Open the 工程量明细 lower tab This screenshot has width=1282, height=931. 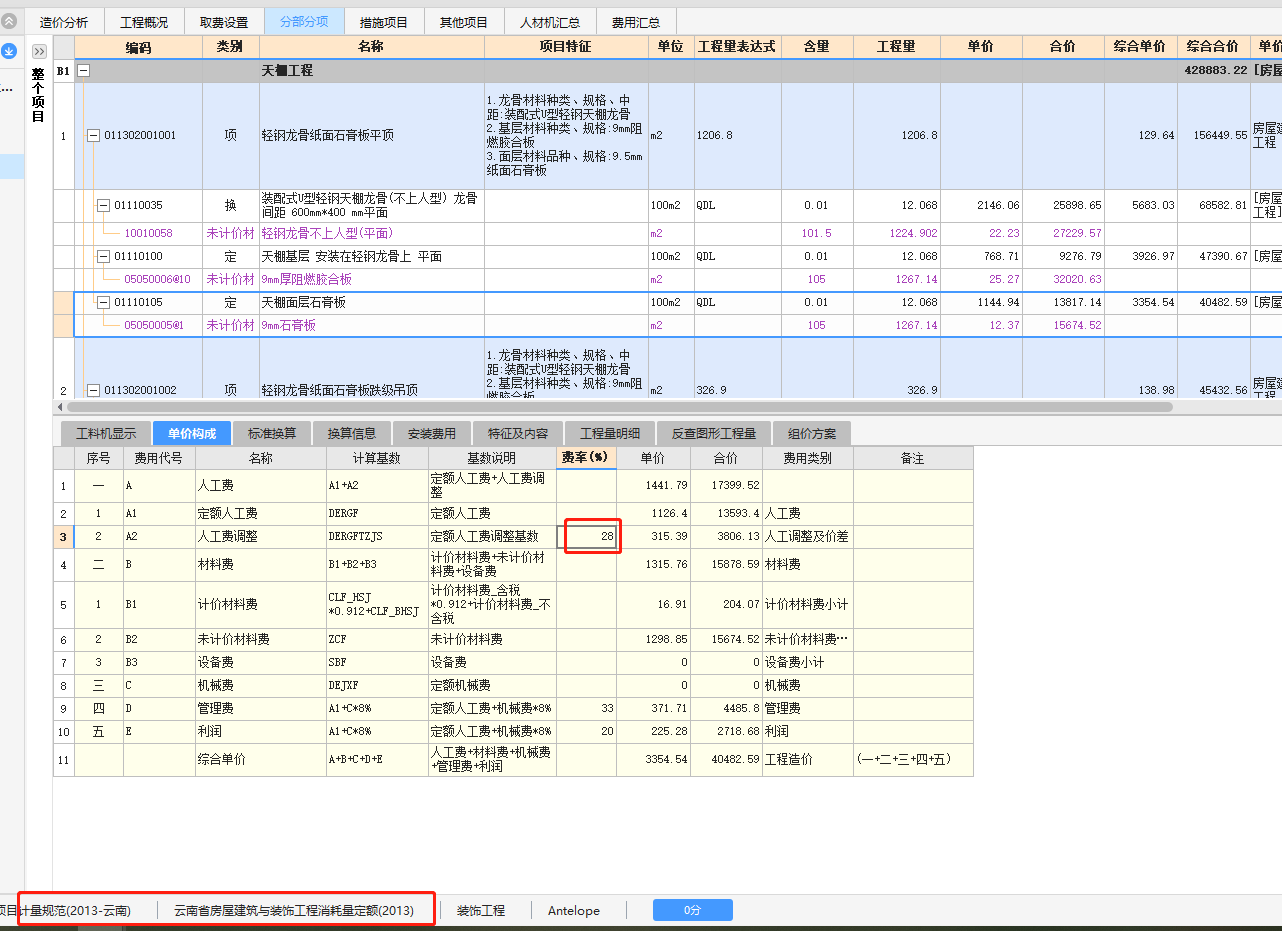[610, 433]
